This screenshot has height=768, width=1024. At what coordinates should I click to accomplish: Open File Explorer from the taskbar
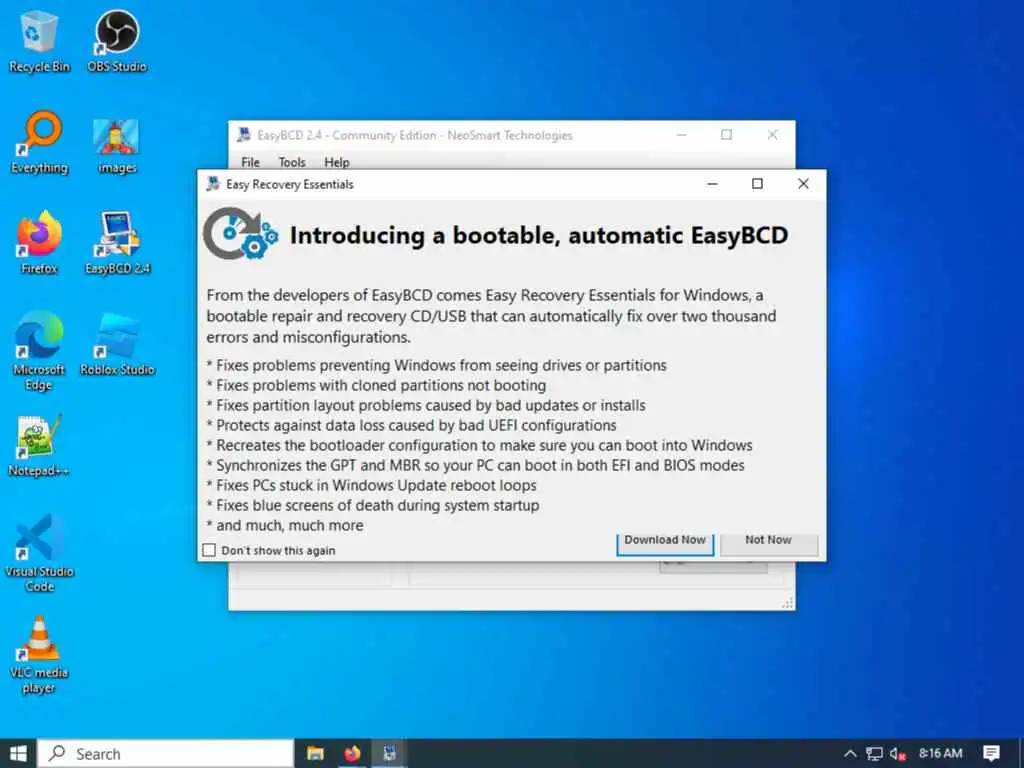coord(315,754)
